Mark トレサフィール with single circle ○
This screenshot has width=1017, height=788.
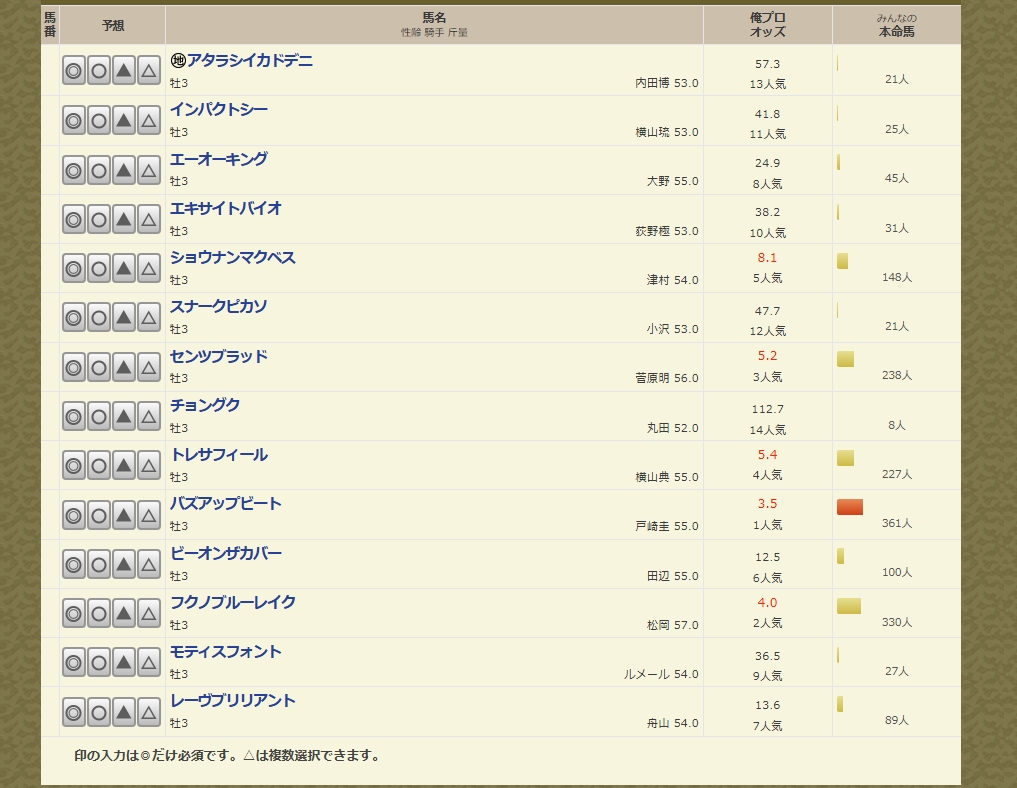(99, 466)
